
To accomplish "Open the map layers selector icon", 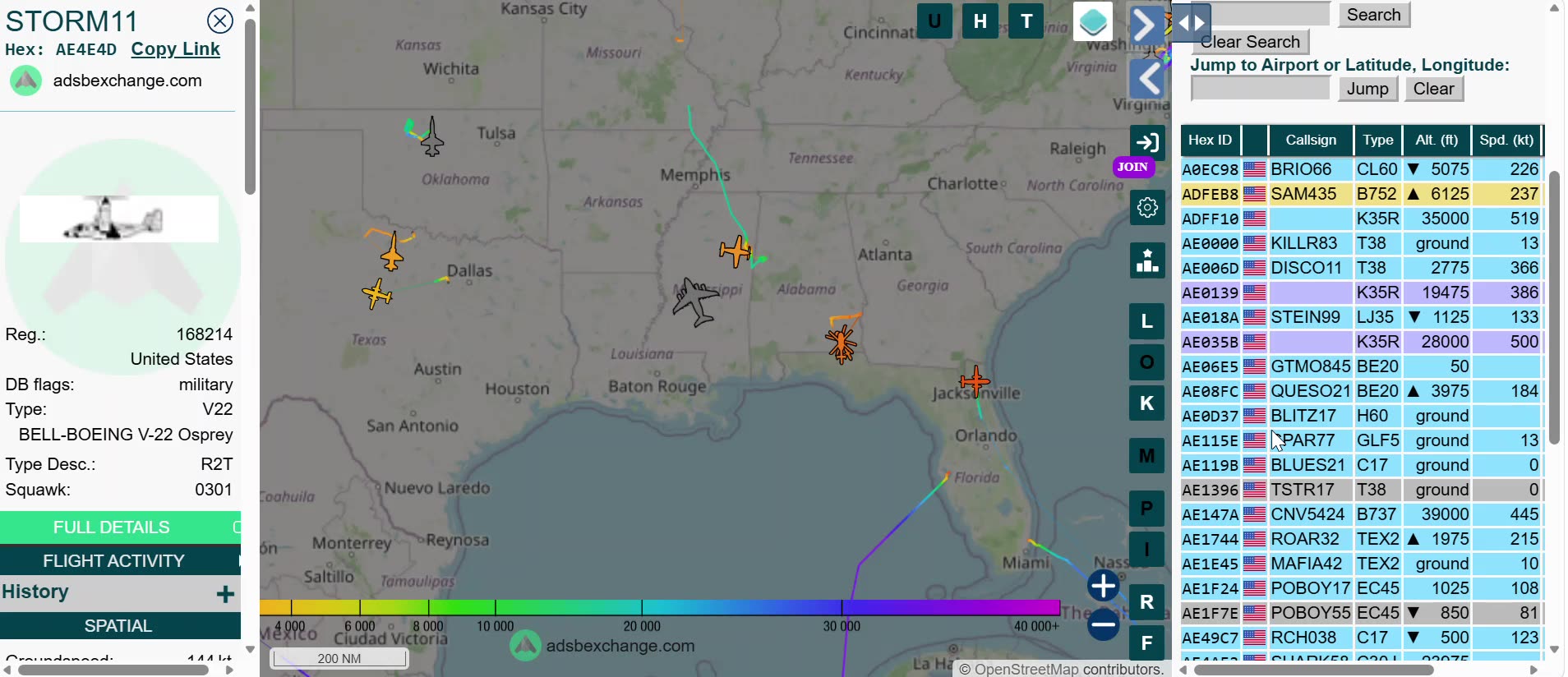I will coord(1093,21).
